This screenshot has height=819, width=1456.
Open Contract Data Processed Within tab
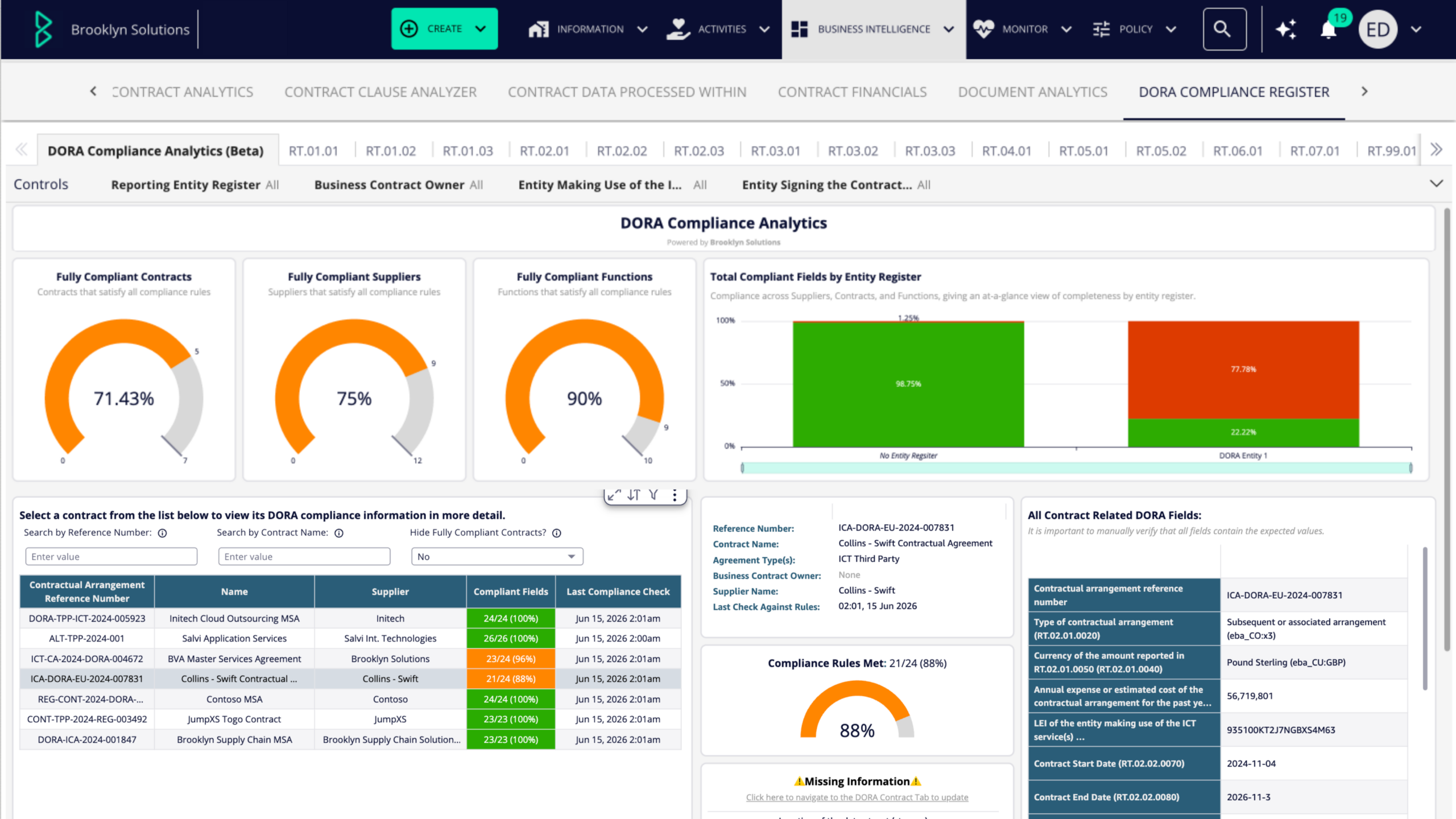(x=627, y=92)
